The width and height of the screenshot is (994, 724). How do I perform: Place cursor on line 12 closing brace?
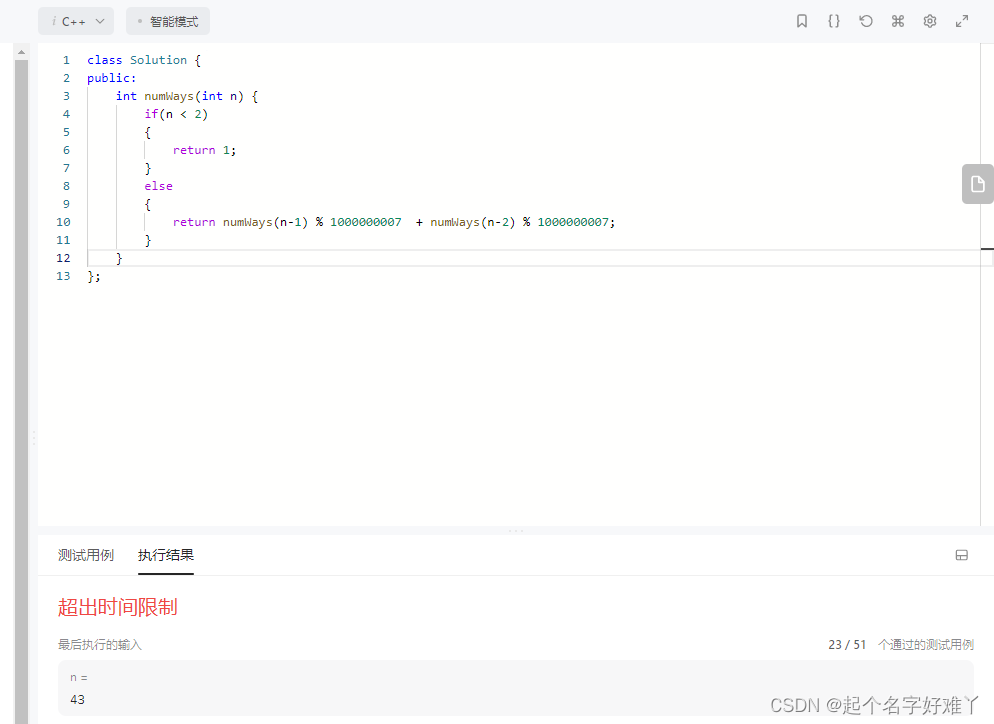[119, 259]
